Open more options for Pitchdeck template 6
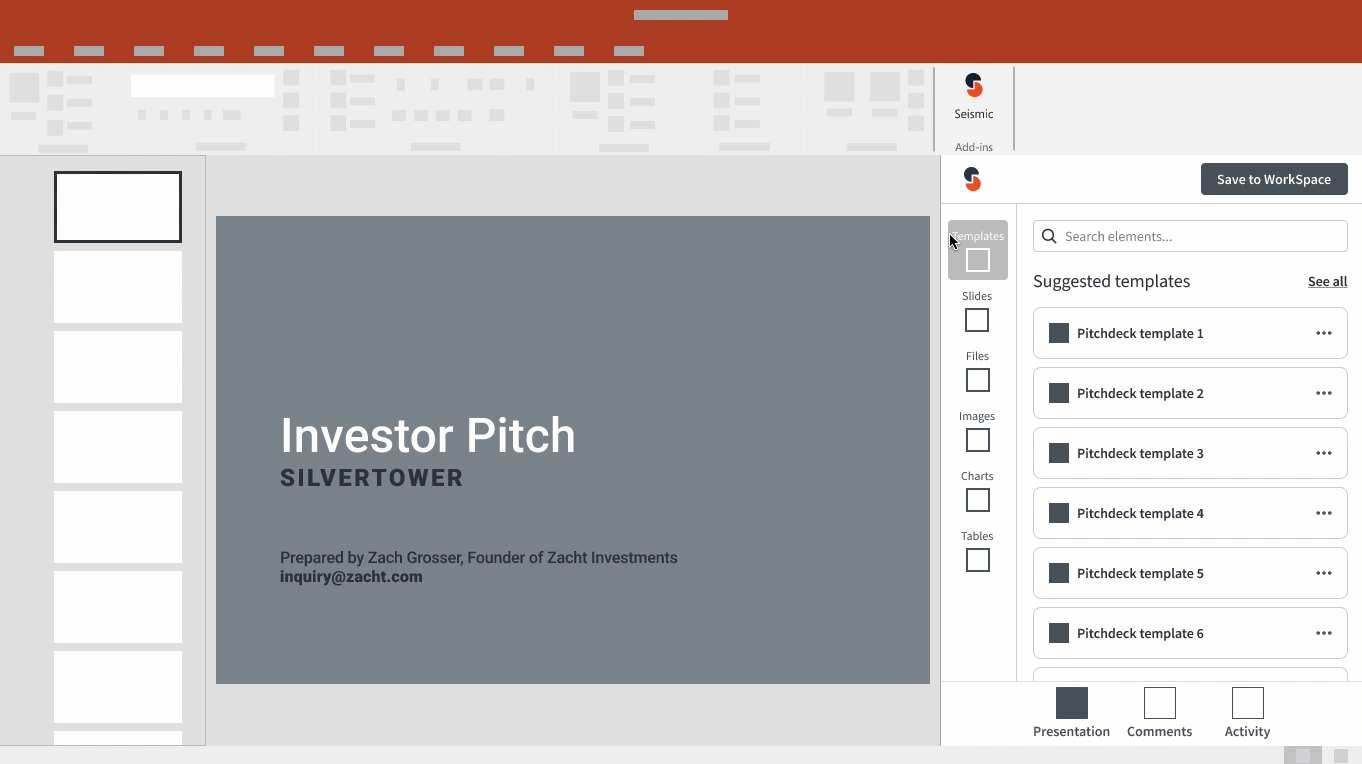 tap(1324, 633)
